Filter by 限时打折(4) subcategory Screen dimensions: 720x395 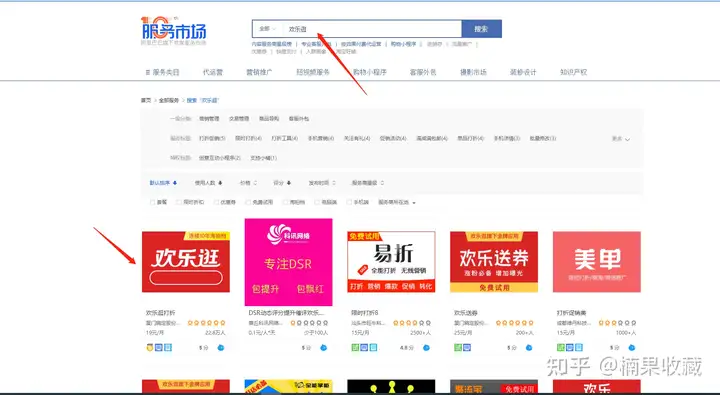(248, 138)
